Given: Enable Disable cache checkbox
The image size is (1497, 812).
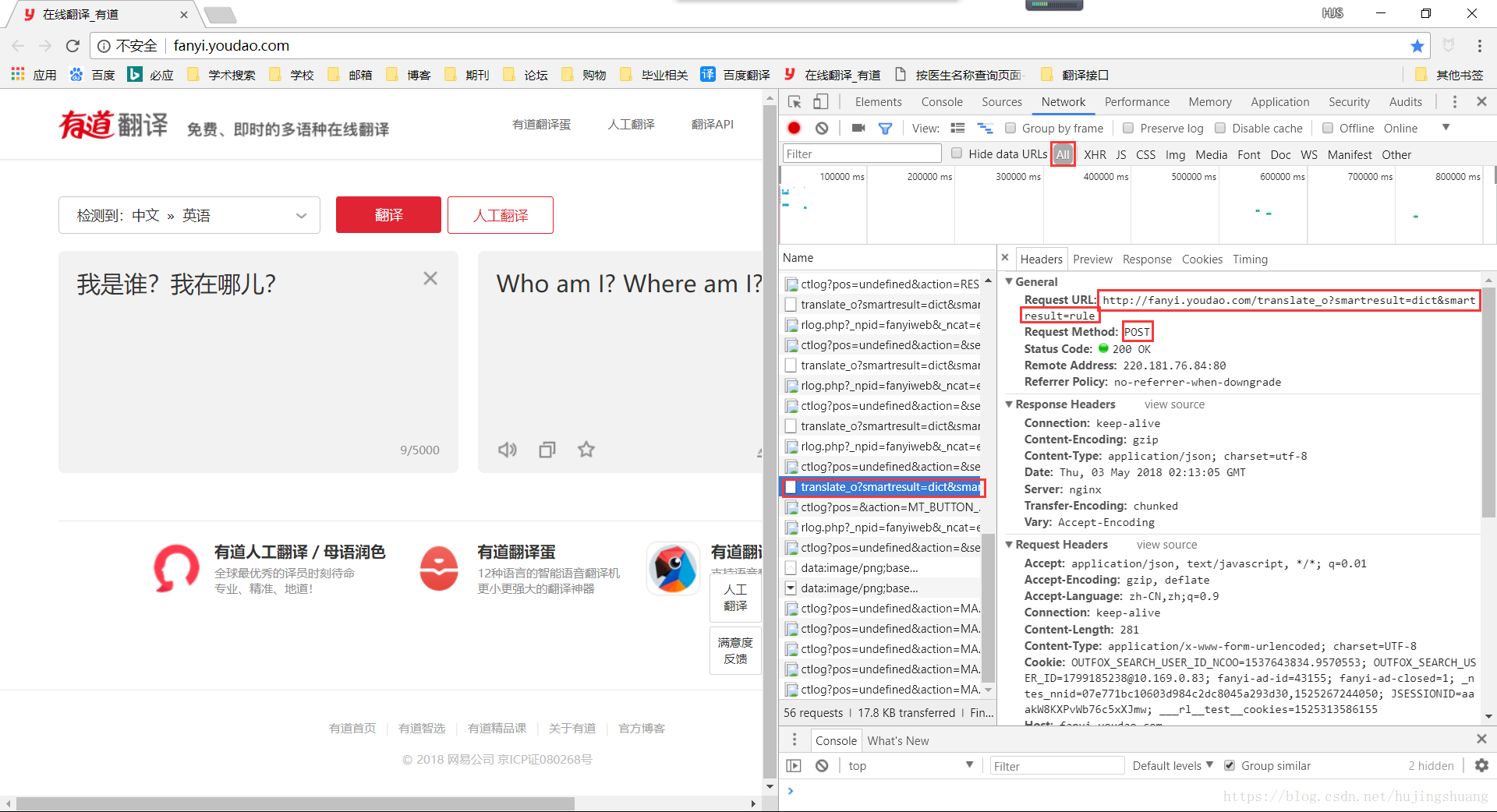Looking at the screenshot, I should pos(1220,128).
